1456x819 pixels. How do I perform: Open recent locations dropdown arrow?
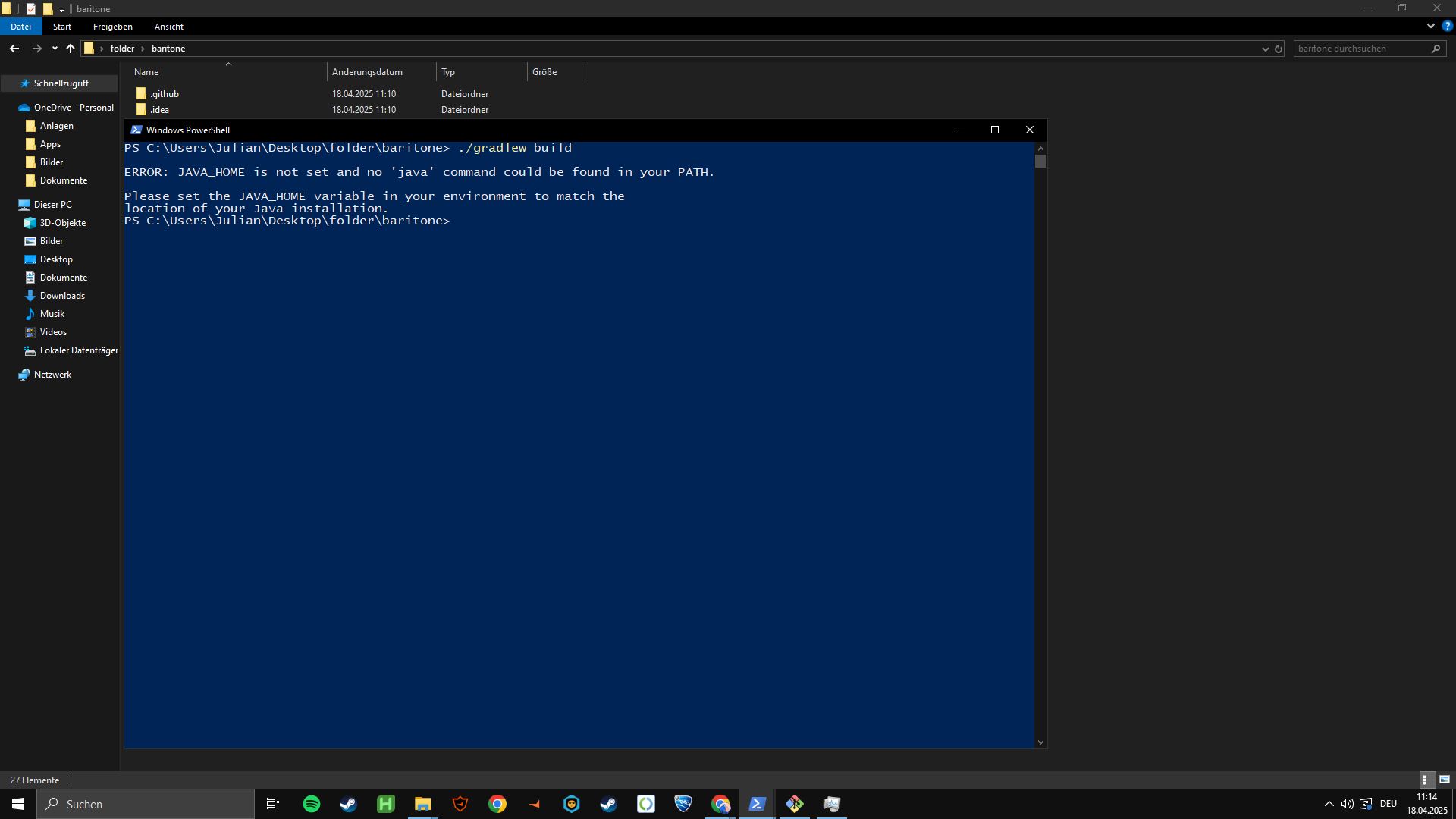coord(55,49)
